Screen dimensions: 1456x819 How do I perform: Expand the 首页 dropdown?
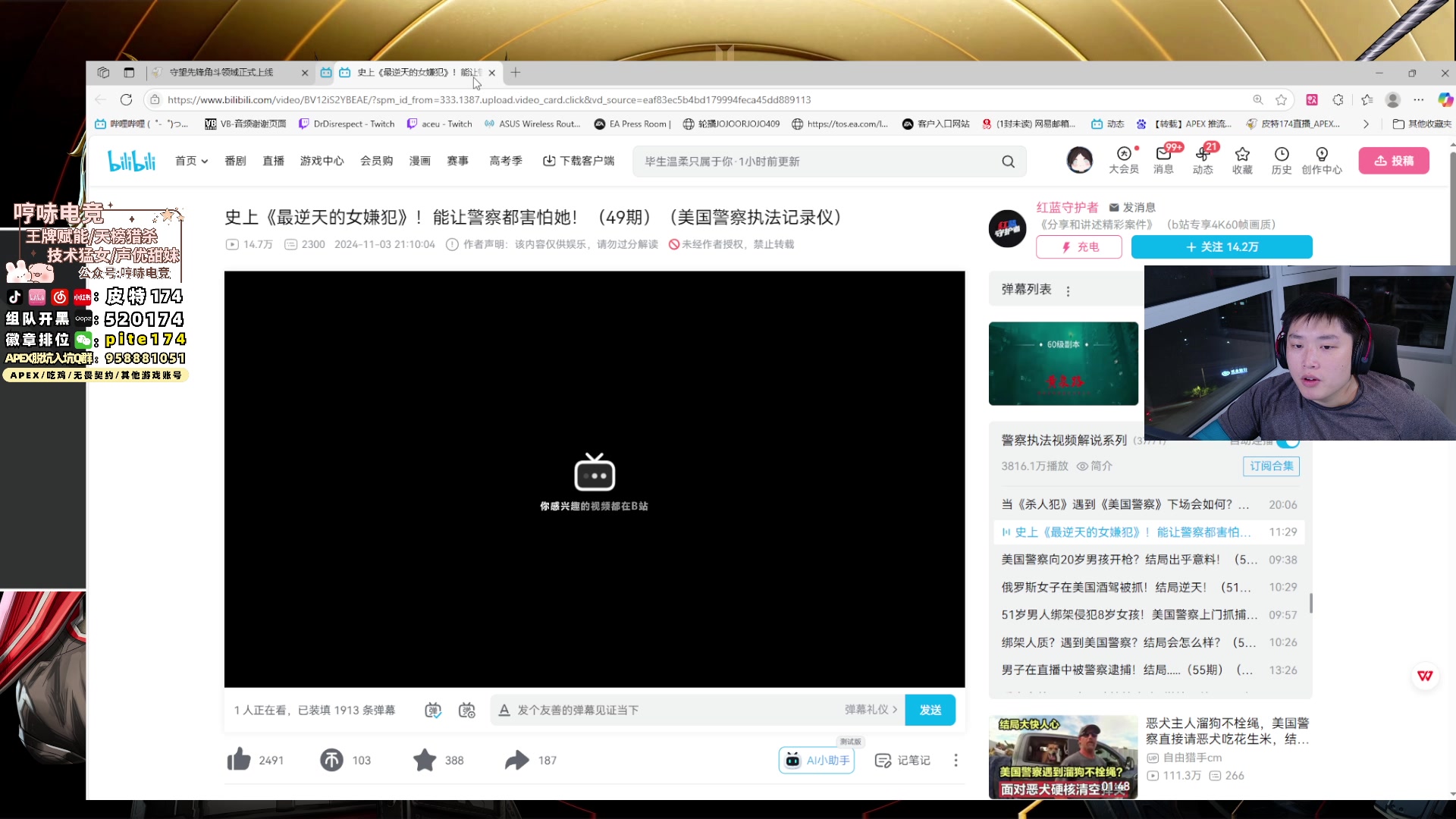point(191,161)
